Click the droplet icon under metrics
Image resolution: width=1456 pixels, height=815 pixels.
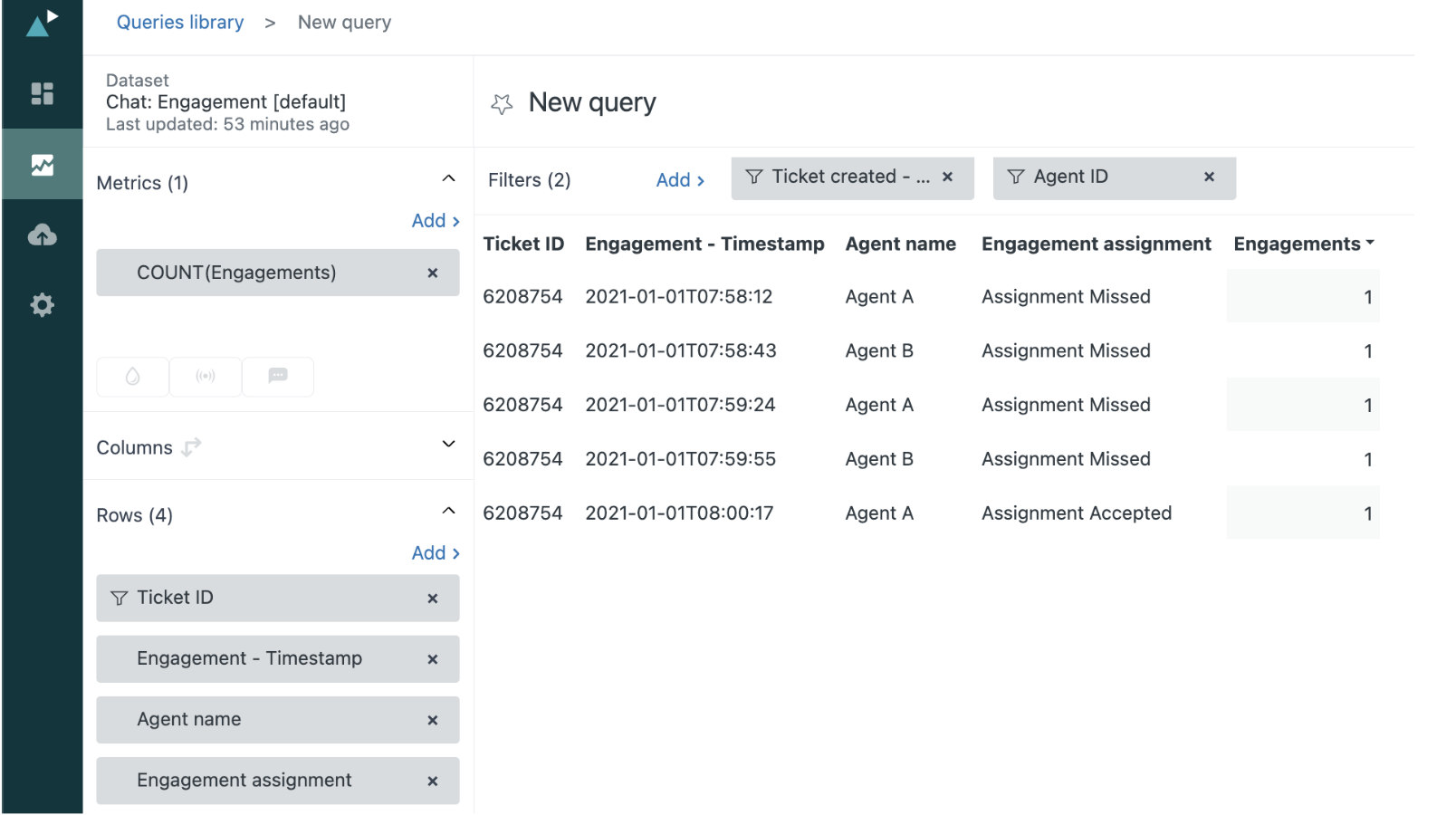(132, 377)
